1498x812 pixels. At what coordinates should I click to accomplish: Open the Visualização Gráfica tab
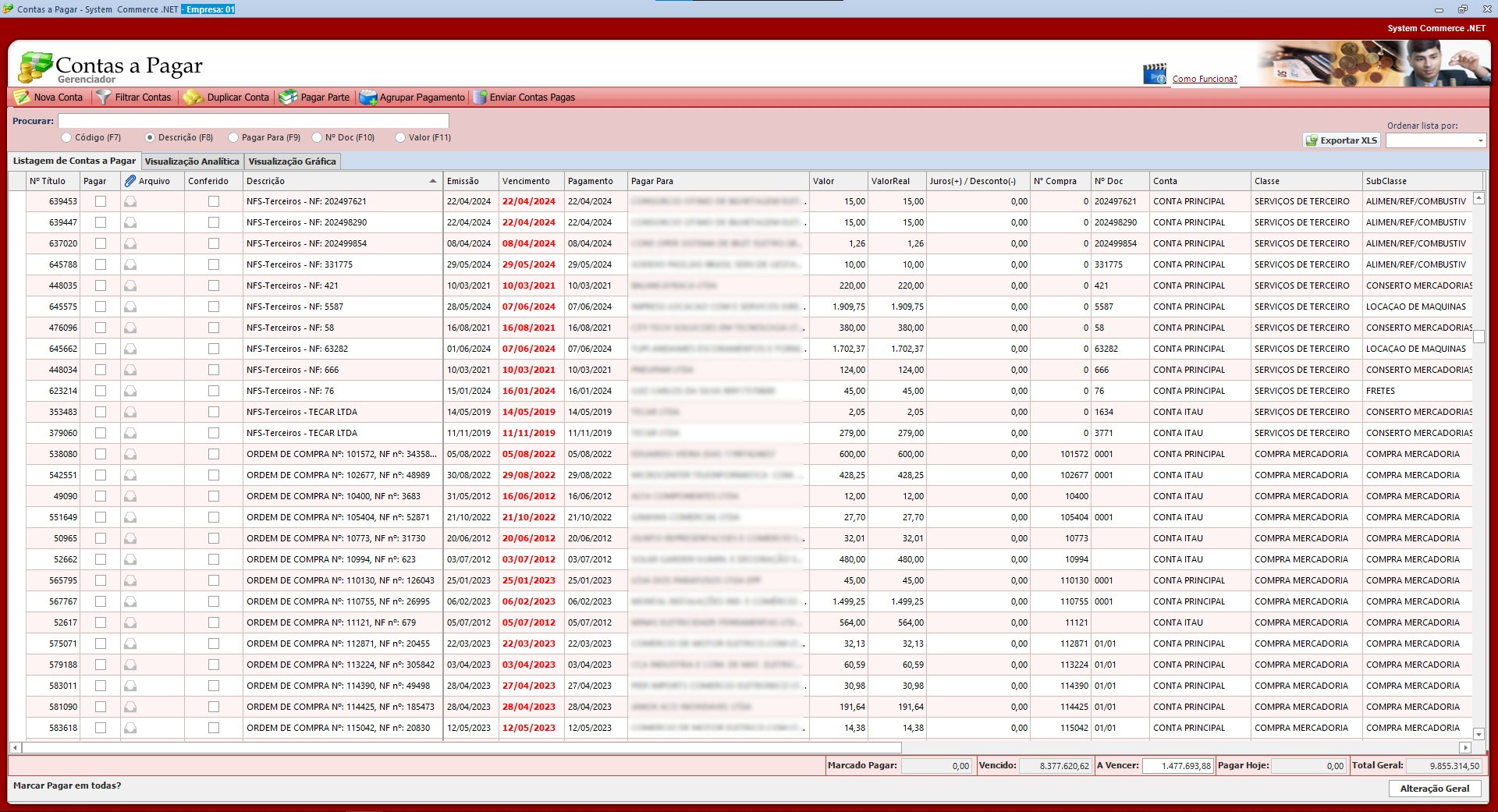292,161
